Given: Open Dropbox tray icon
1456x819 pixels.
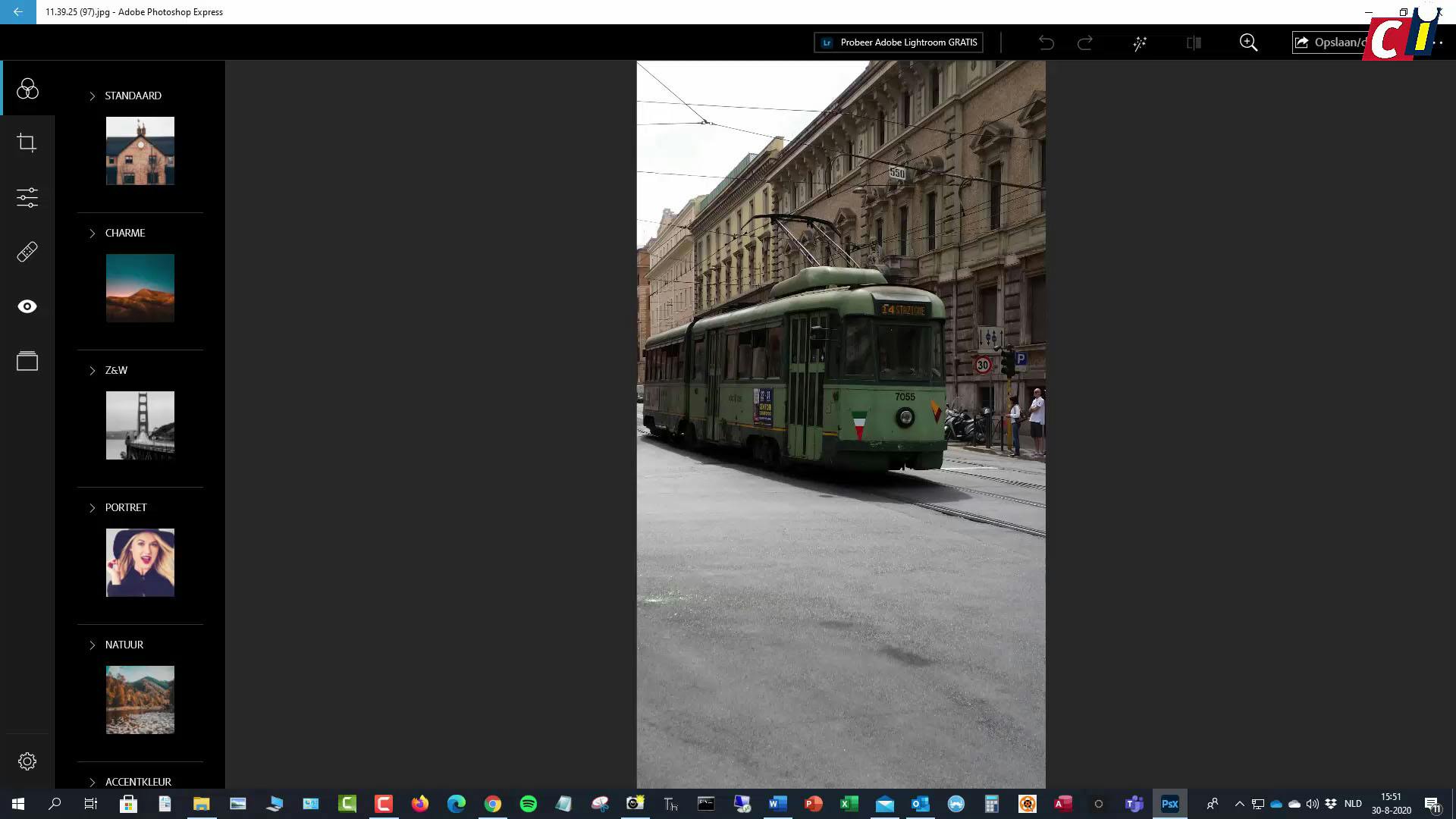Looking at the screenshot, I should [1331, 804].
